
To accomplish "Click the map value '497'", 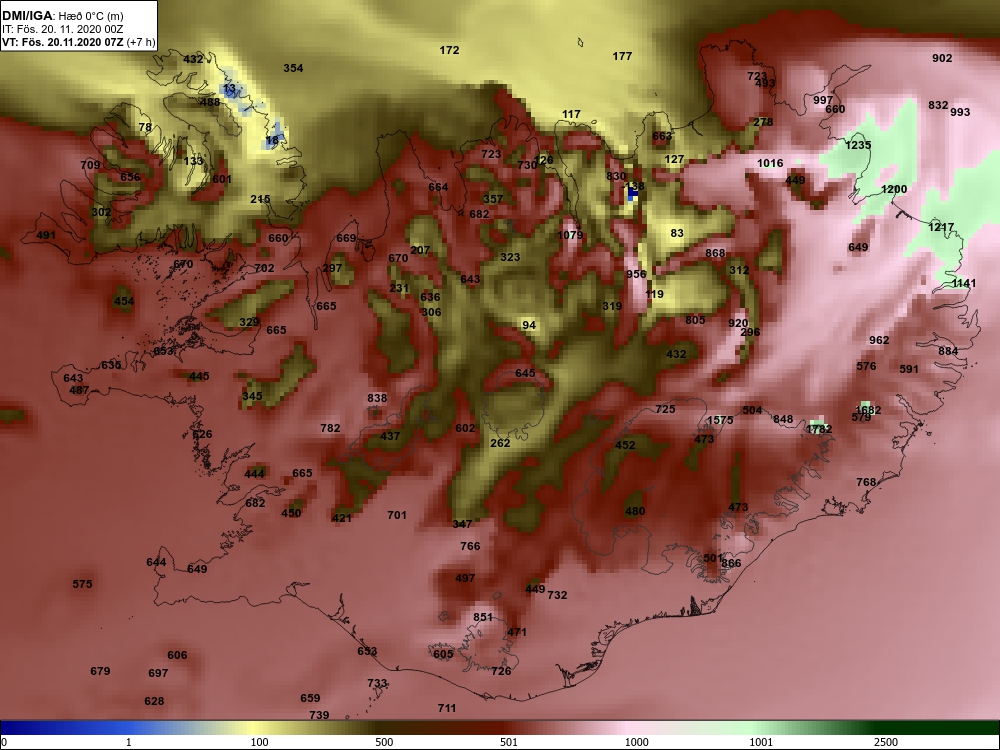I will pyautogui.click(x=465, y=578).
